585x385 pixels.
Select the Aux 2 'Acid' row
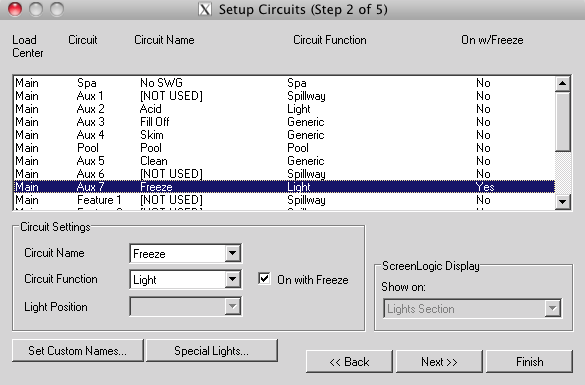284,109
